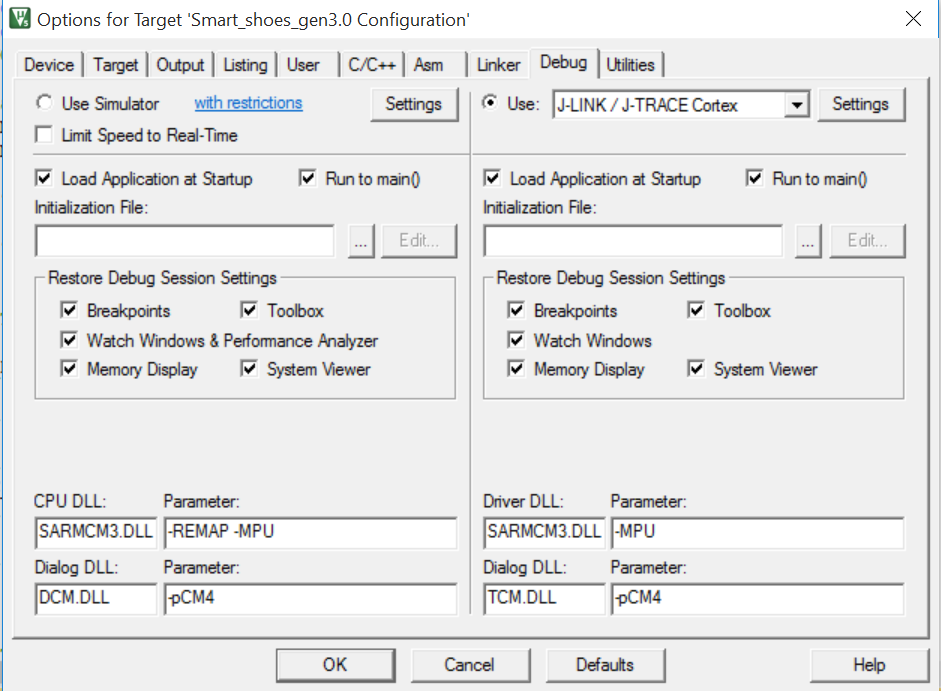Toggle simulator Load Application at Startup
941x691 pixels.
pyautogui.click(x=44, y=178)
